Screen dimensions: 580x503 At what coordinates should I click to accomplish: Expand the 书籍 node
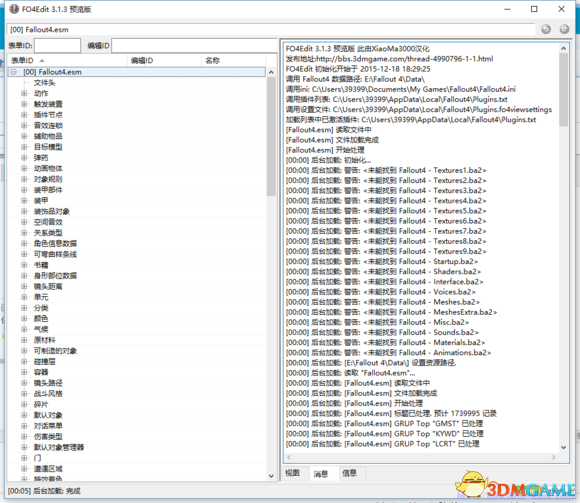pyautogui.click(x=24, y=265)
